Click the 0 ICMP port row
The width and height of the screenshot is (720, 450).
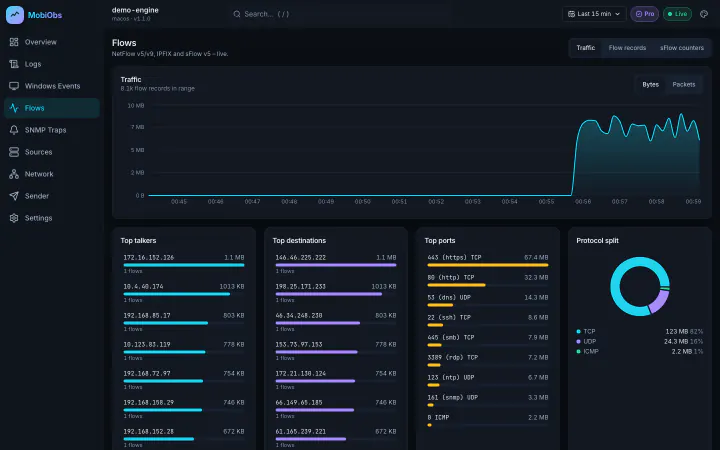[x=488, y=420]
